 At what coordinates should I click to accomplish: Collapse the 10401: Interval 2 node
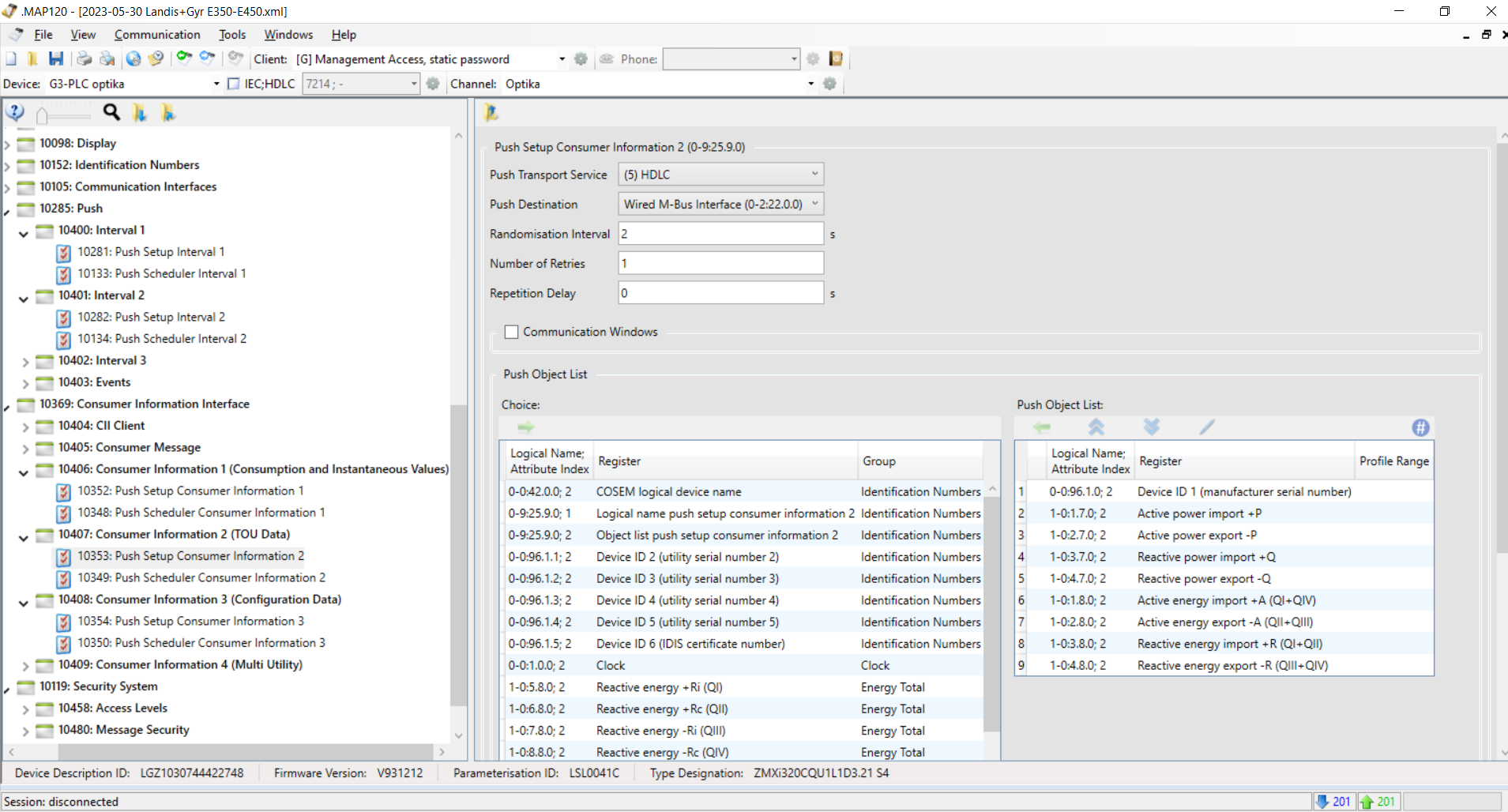coord(24,298)
